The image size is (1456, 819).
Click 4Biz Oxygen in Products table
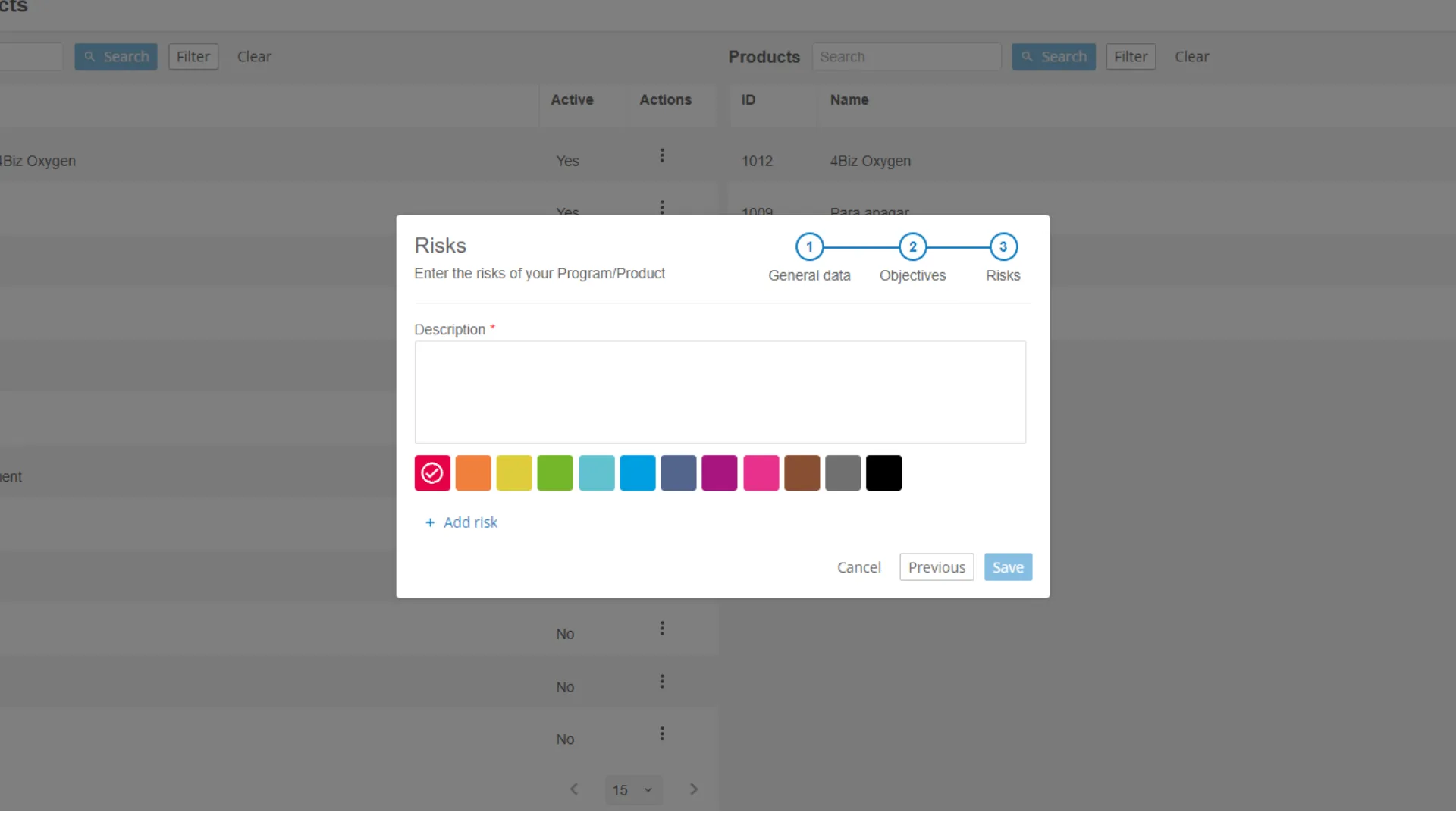tap(871, 162)
